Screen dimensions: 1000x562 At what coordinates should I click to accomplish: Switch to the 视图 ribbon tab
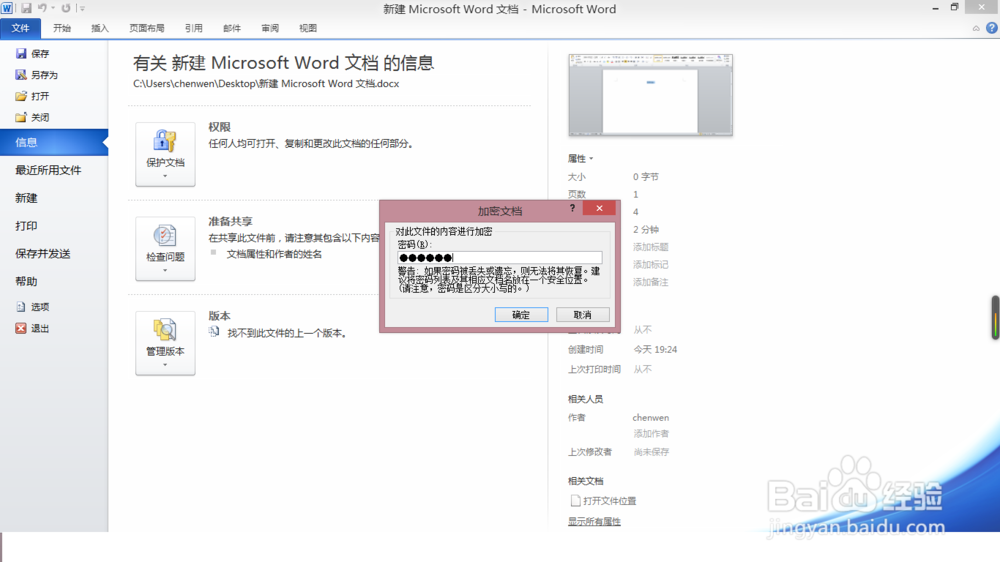click(308, 28)
